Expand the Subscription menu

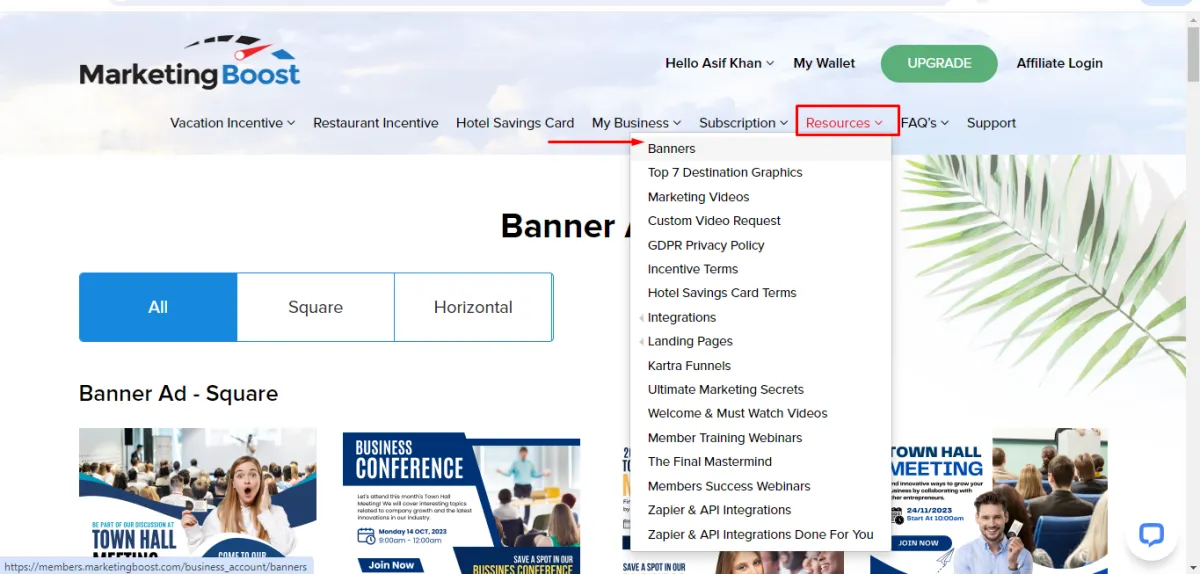tap(744, 123)
